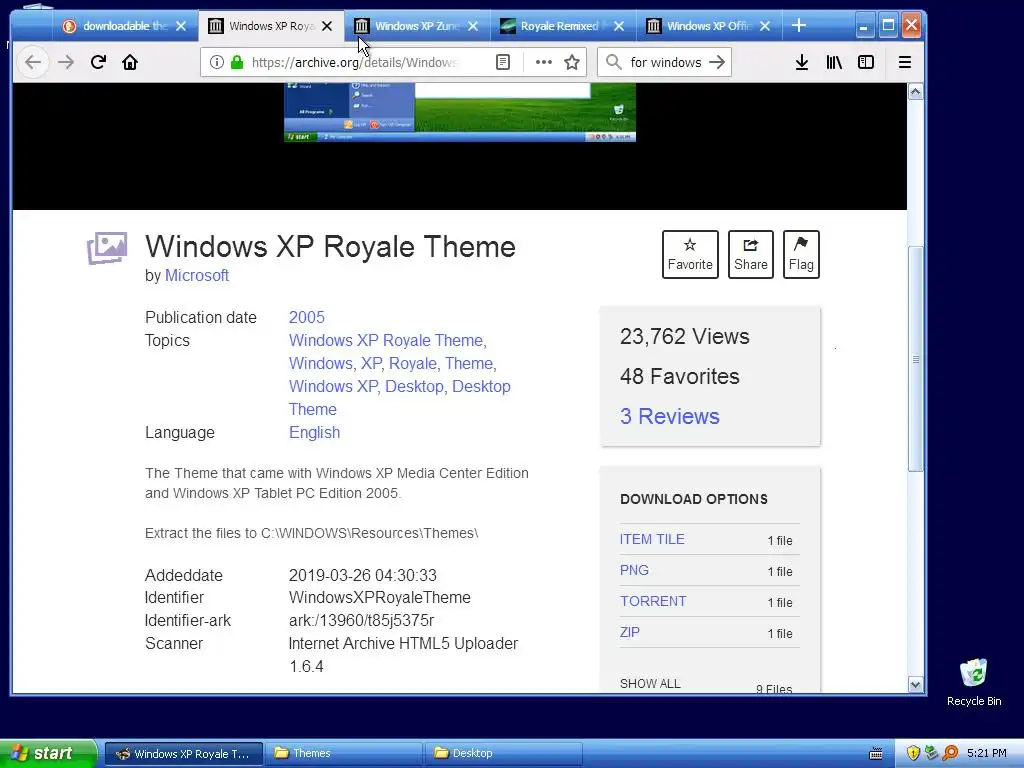Click the theme preview screenshot thumbnail
This screenshot has width=1024, height=768.
[x=460, y=112]
